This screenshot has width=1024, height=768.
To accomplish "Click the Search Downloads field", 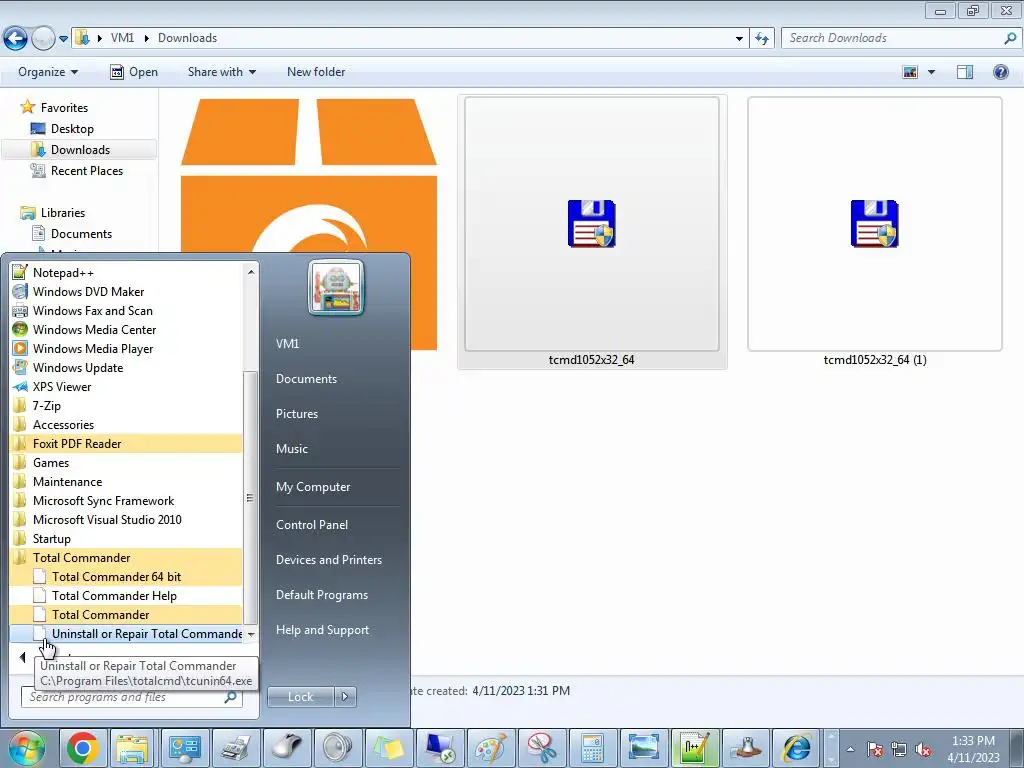I will click(901, 38).
